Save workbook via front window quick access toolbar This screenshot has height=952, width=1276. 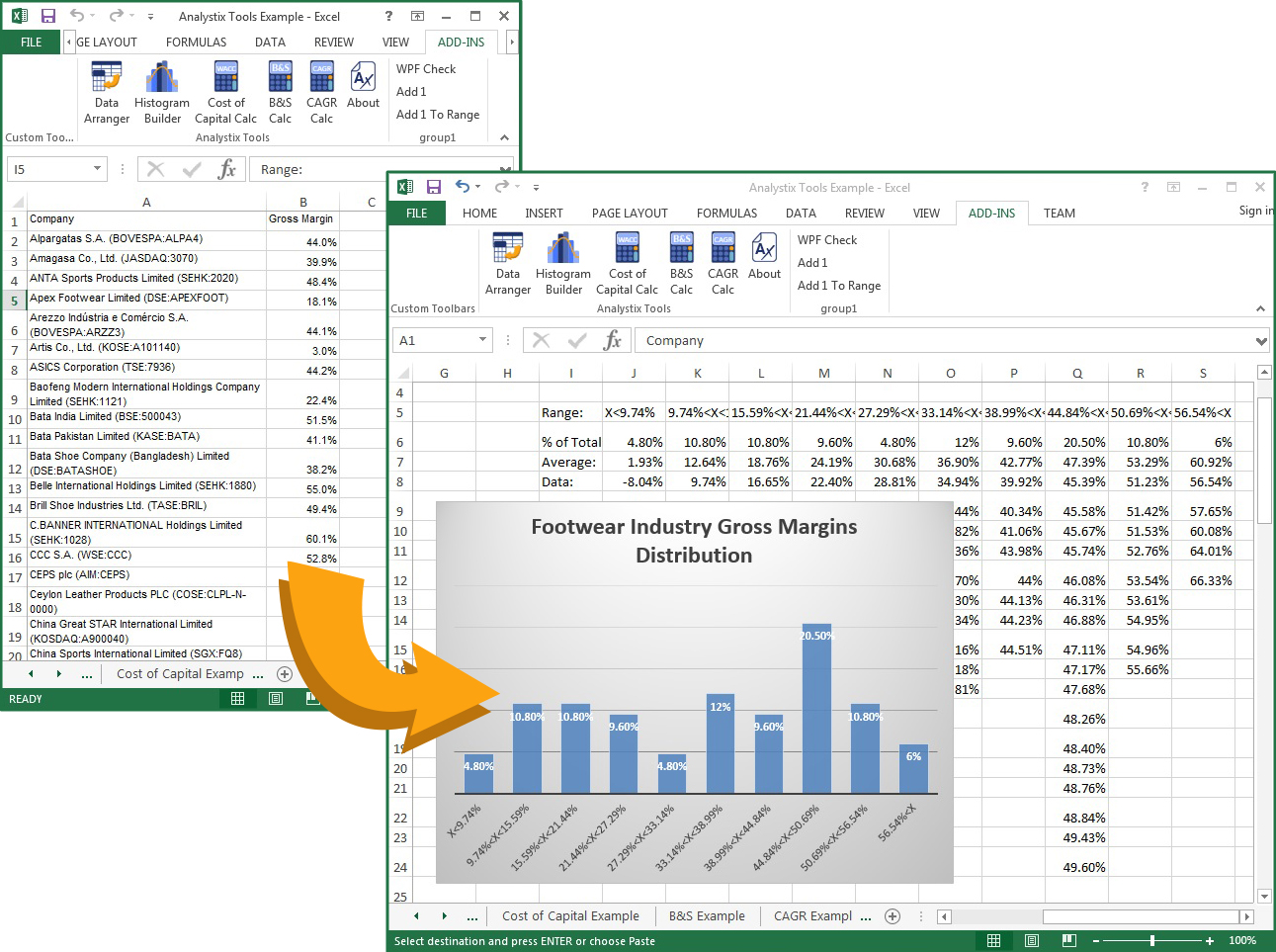click(x=433, y=187)
